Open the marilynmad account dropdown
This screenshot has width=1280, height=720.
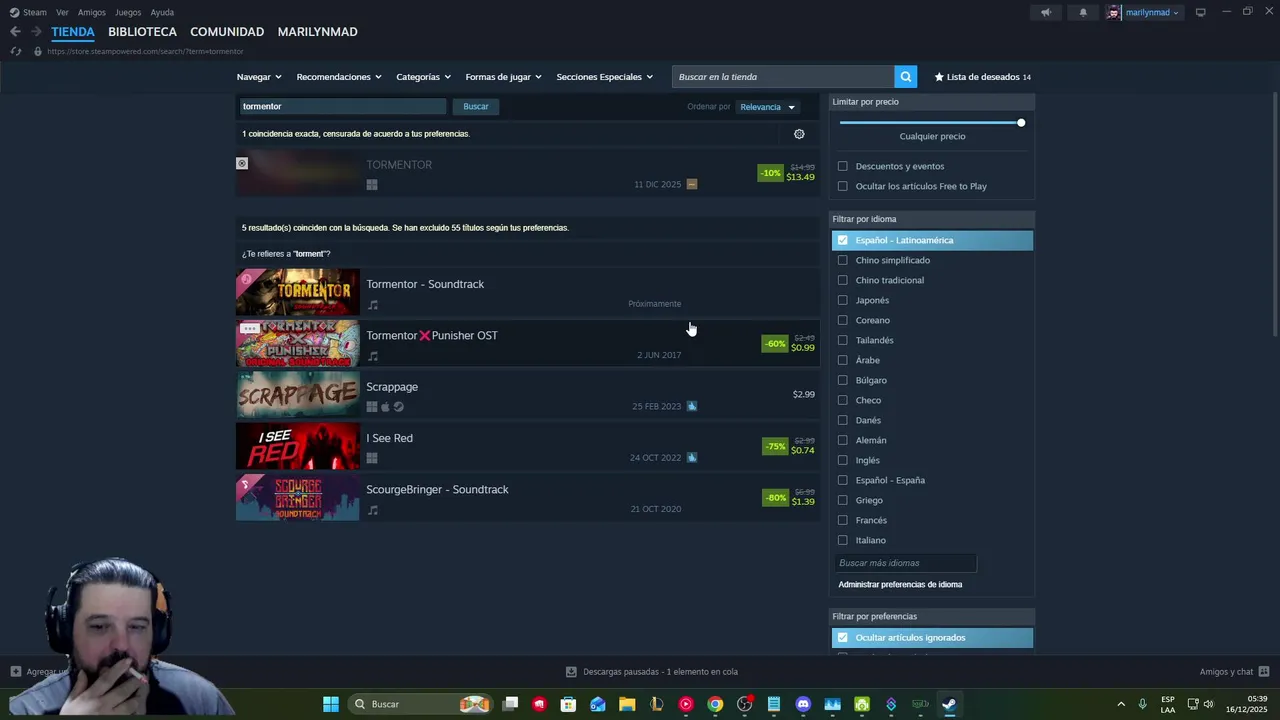click(x=1152, y=12)
